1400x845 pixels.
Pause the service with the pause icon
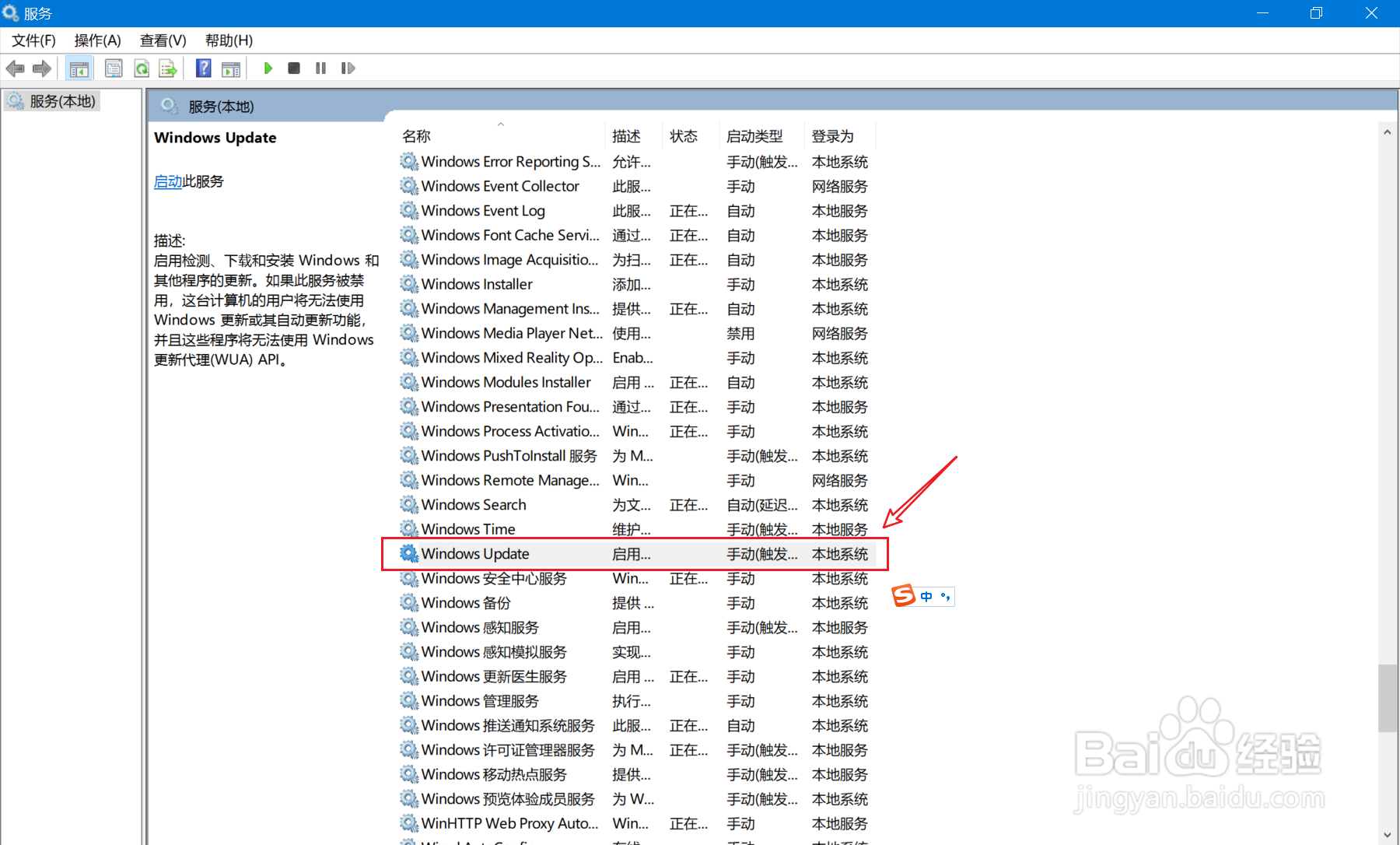tap(320, 68)
